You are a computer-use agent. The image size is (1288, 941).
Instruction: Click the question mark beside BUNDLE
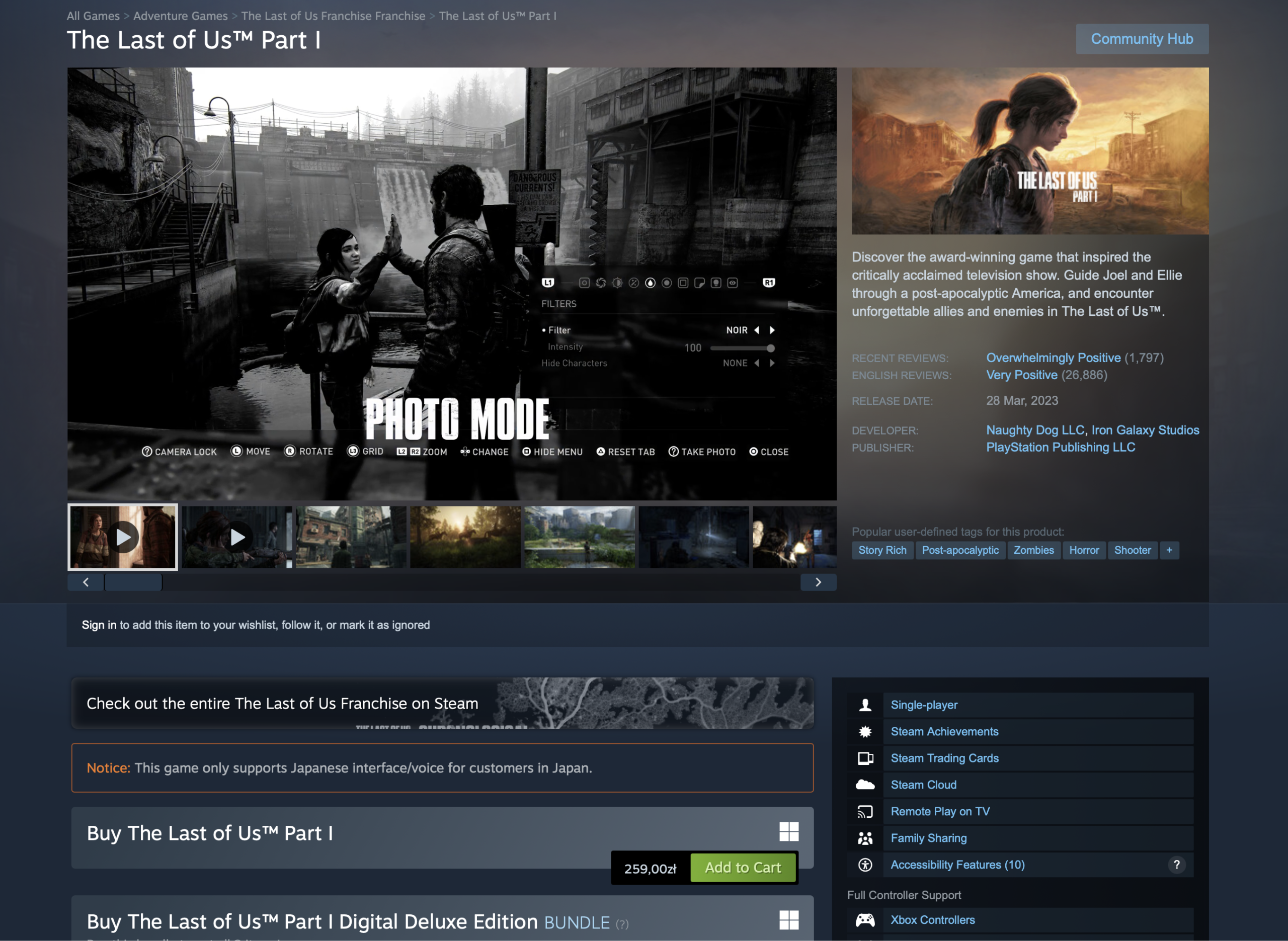622,924
